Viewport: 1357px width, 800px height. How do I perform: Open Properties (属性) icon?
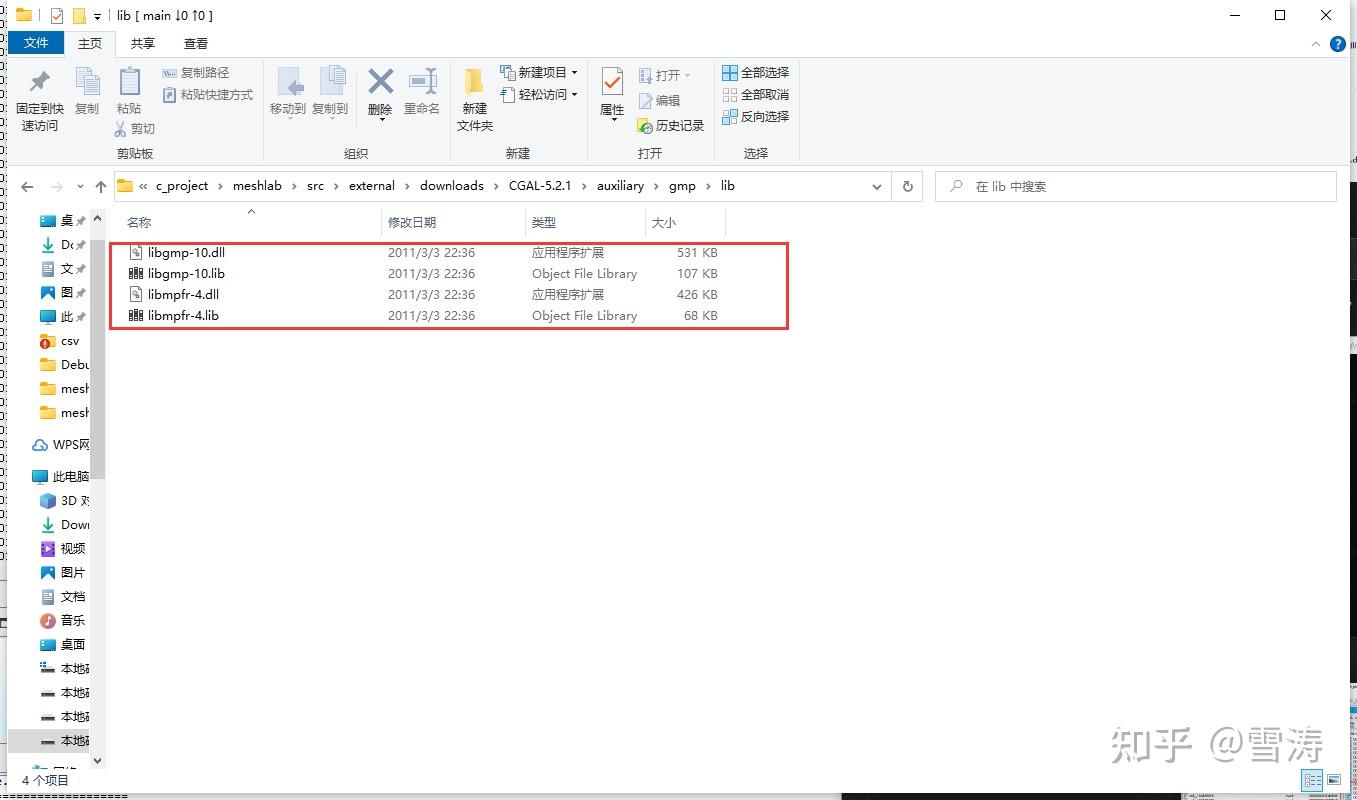[612, 82]
